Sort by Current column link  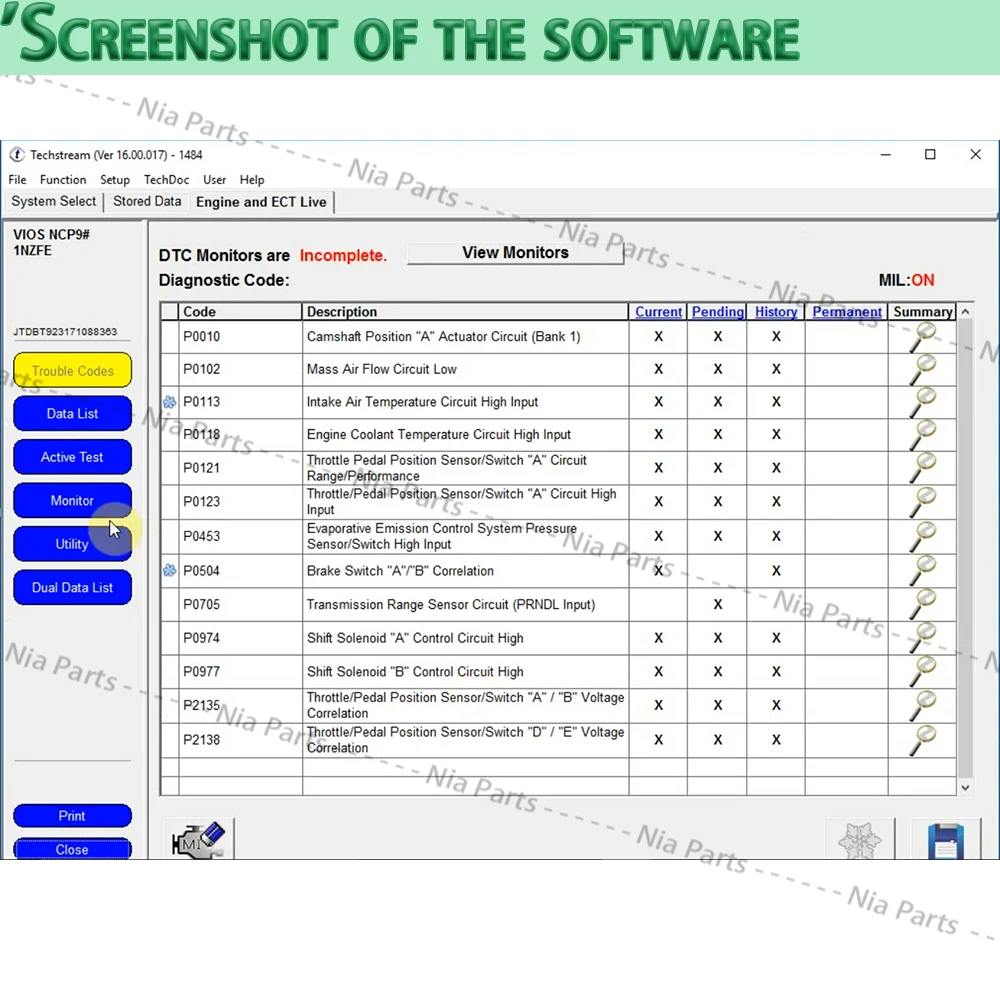point(658,312)
